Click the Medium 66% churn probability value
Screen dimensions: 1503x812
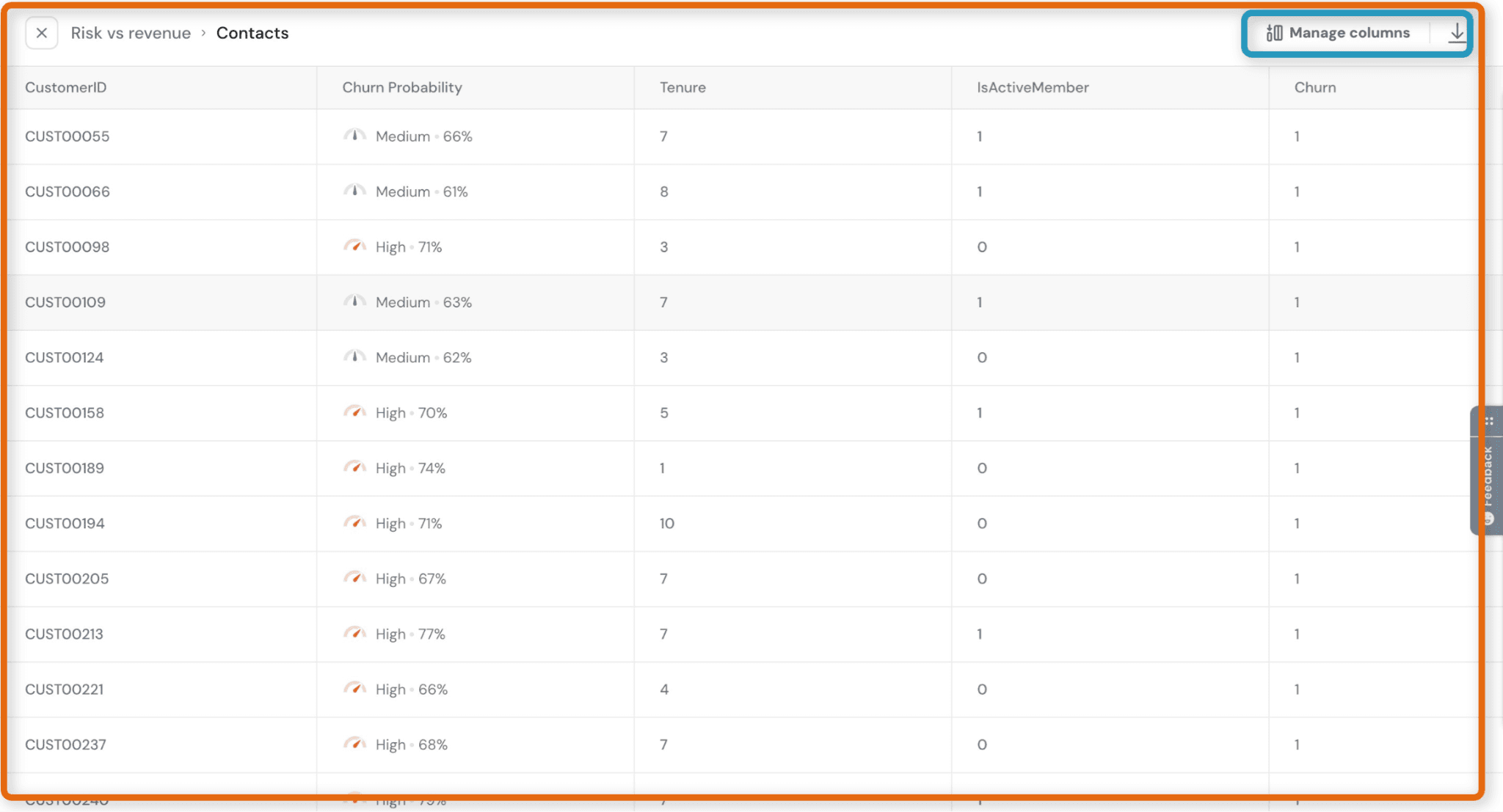(423, 136)
